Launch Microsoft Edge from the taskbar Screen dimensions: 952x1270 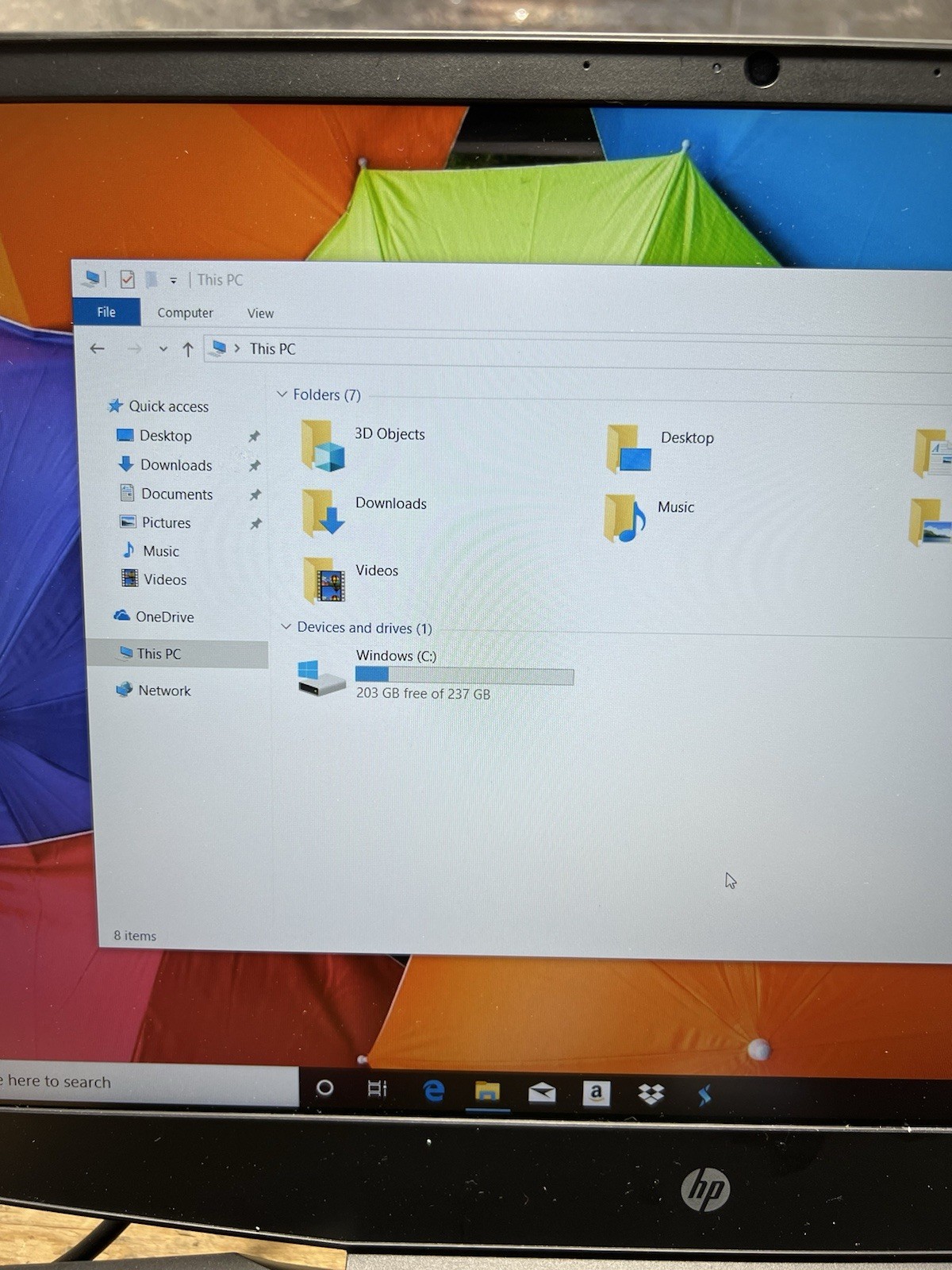click(x=433, y=1091)
